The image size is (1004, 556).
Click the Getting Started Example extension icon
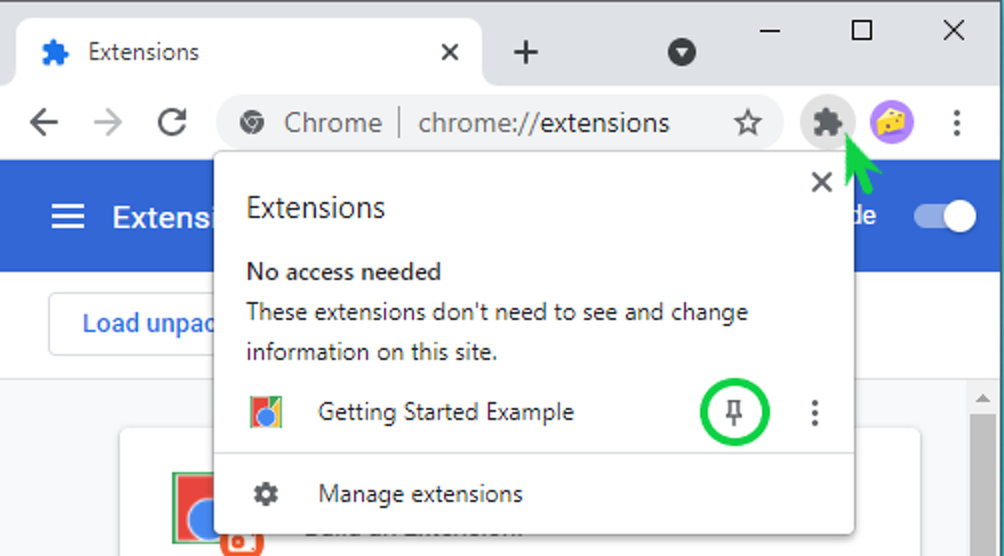point(266,412)
